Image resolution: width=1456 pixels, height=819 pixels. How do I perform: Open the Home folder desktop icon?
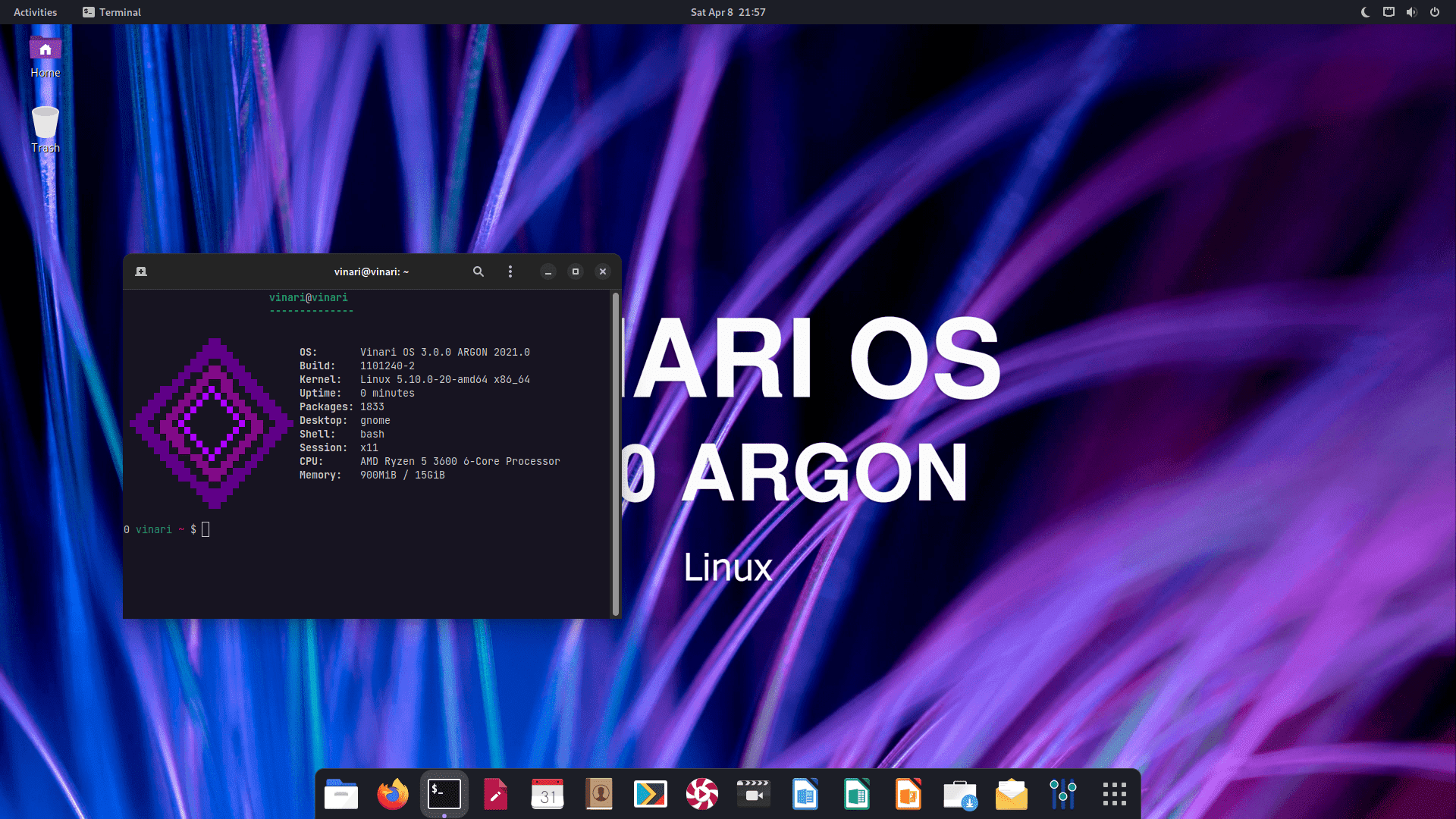[45, 57]
